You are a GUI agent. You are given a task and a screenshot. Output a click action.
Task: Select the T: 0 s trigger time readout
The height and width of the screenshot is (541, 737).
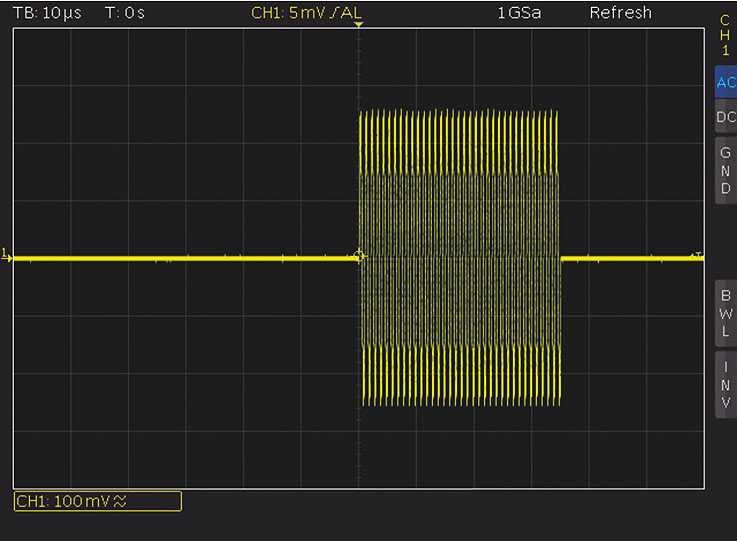[125, 13]
